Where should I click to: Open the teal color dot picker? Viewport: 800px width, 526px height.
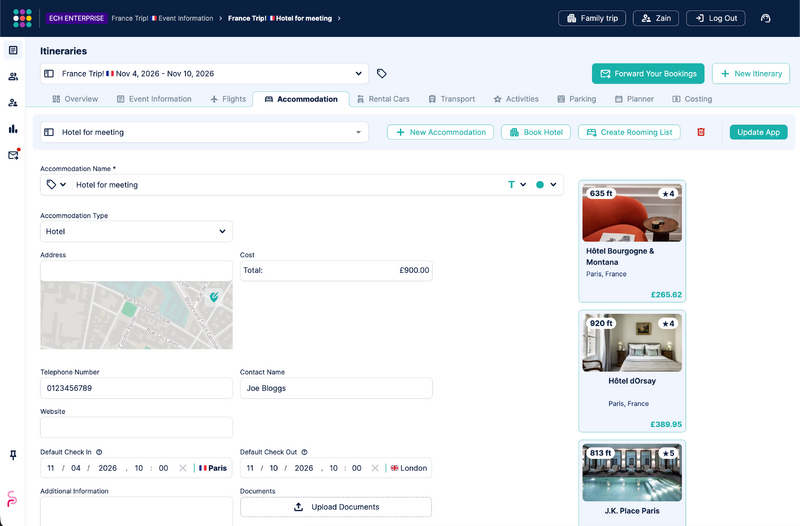pos(546,185)
